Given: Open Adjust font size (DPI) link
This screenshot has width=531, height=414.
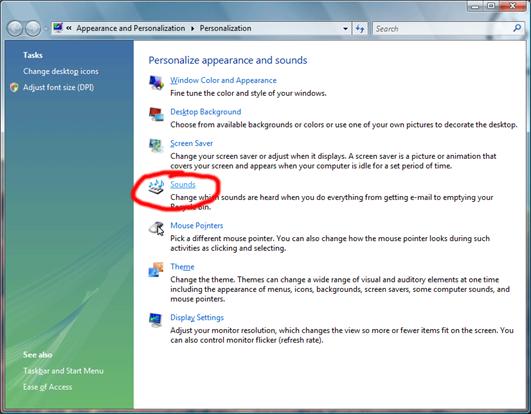Looking at the screenshot, I should (x=58, y=87).
